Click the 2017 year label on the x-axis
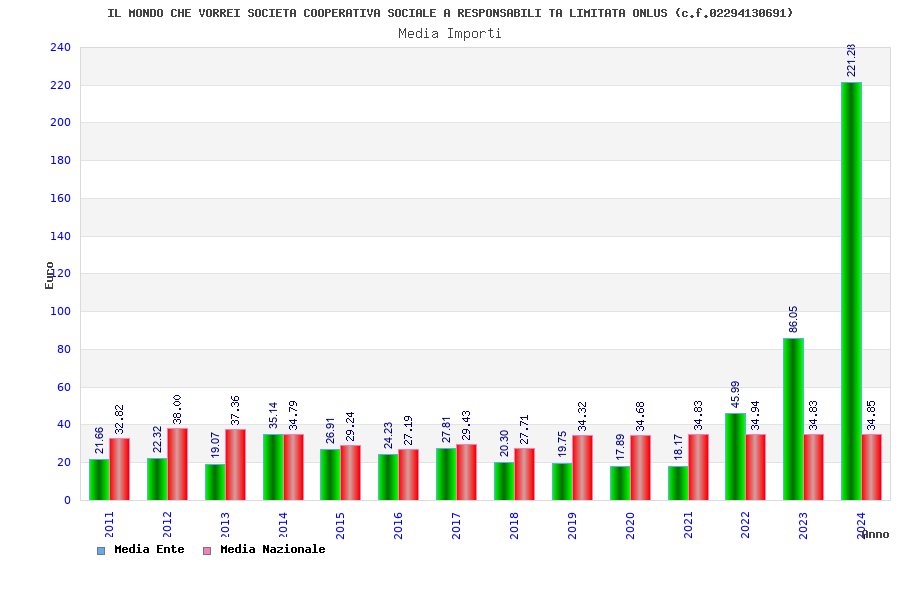 pyautogui.click(x=457, y=525)
